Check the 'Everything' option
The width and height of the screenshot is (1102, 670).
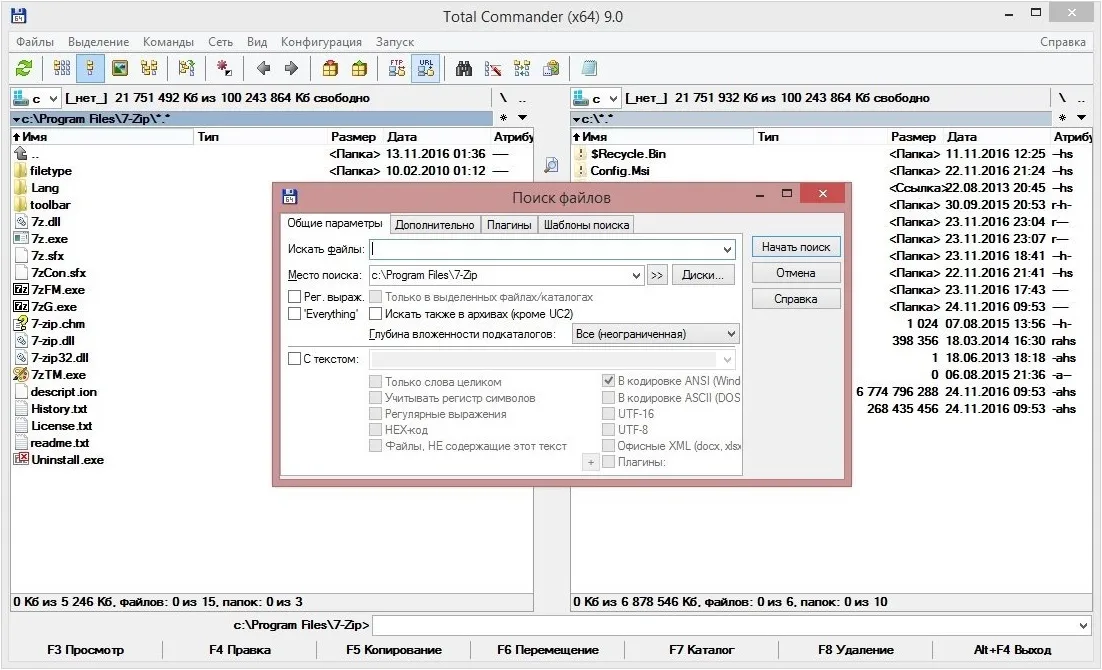(x=294, y=314)
